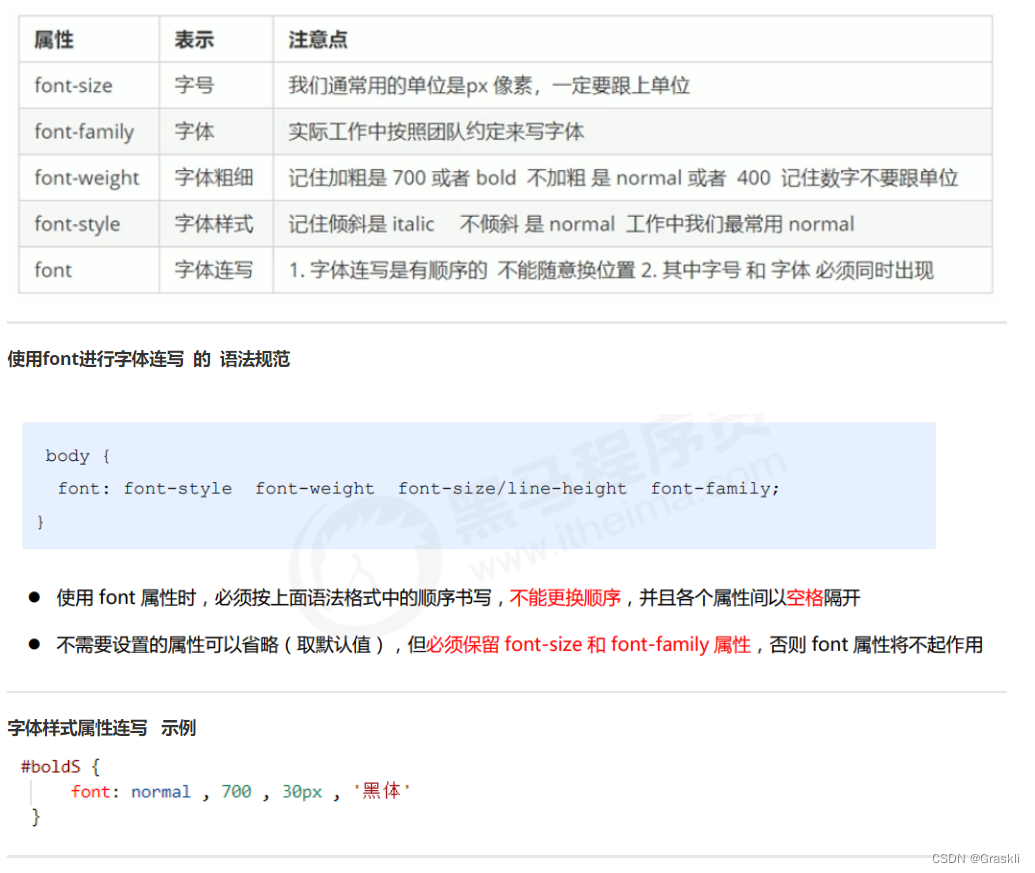Click the #boldS selector in the code example
Image resolution: width=1035 pixels, height=873 pixels.
pos(51,766)
